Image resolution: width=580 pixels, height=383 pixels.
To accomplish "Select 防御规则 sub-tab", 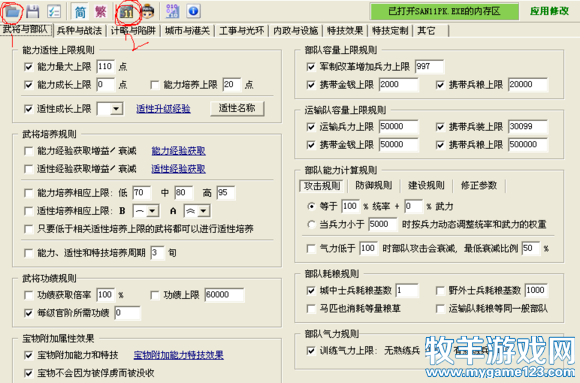I will click(x=374, y=185).
